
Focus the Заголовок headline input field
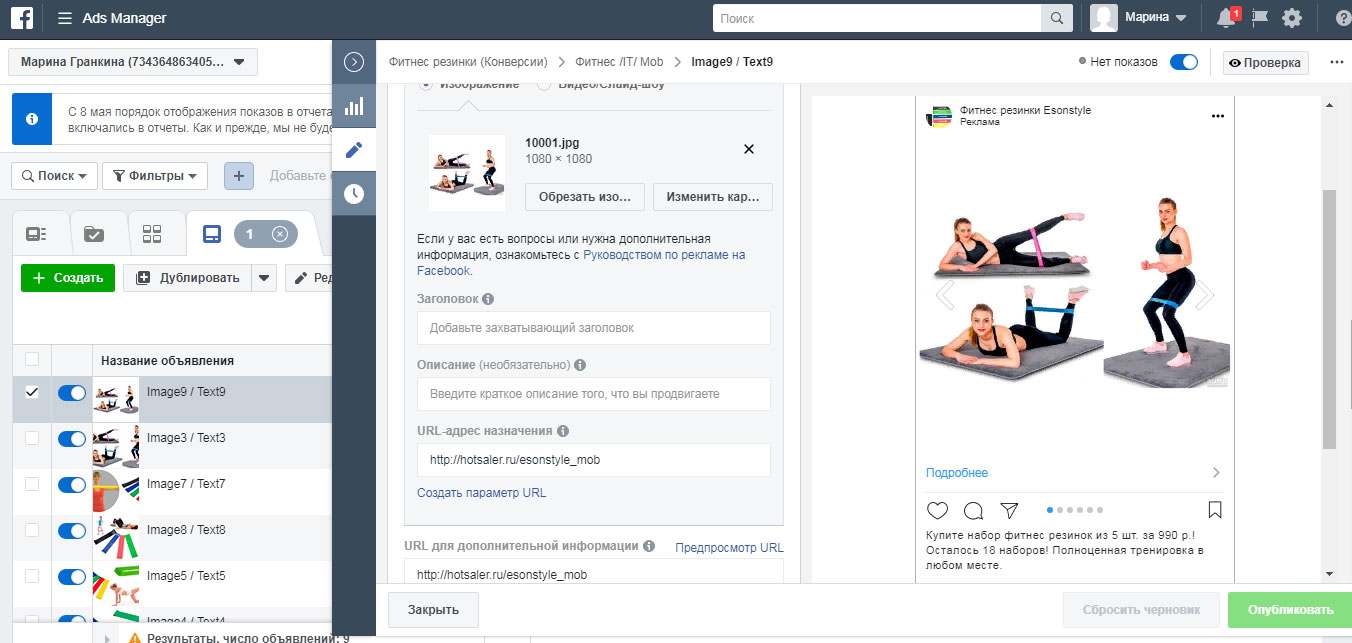tap(594, 328)
